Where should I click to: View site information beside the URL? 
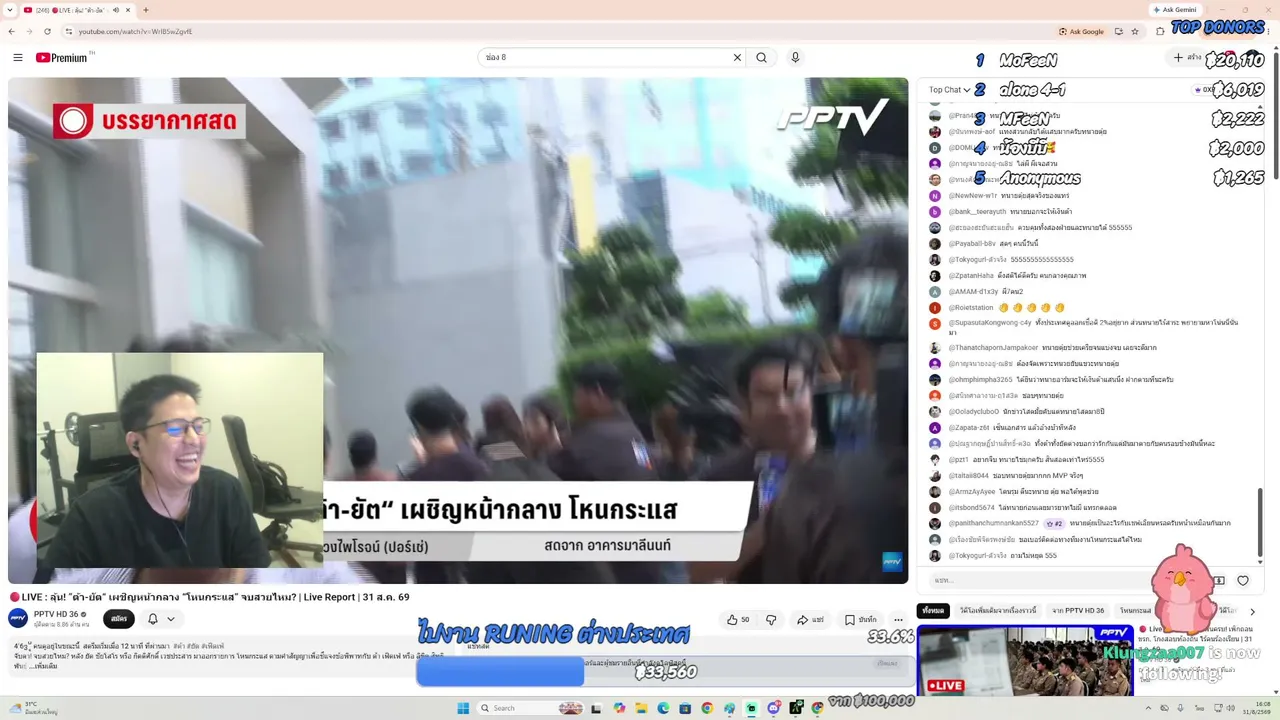(69, 31)
